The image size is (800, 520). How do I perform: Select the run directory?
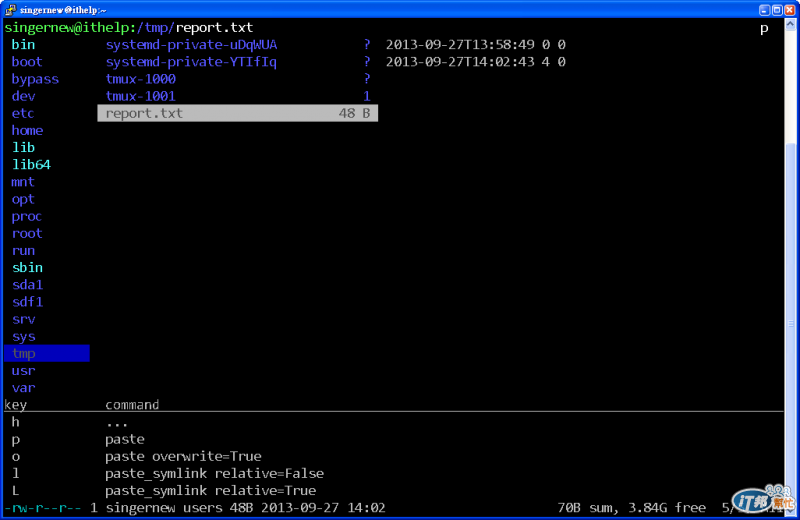pyautogui.click(x=23, y=251)
